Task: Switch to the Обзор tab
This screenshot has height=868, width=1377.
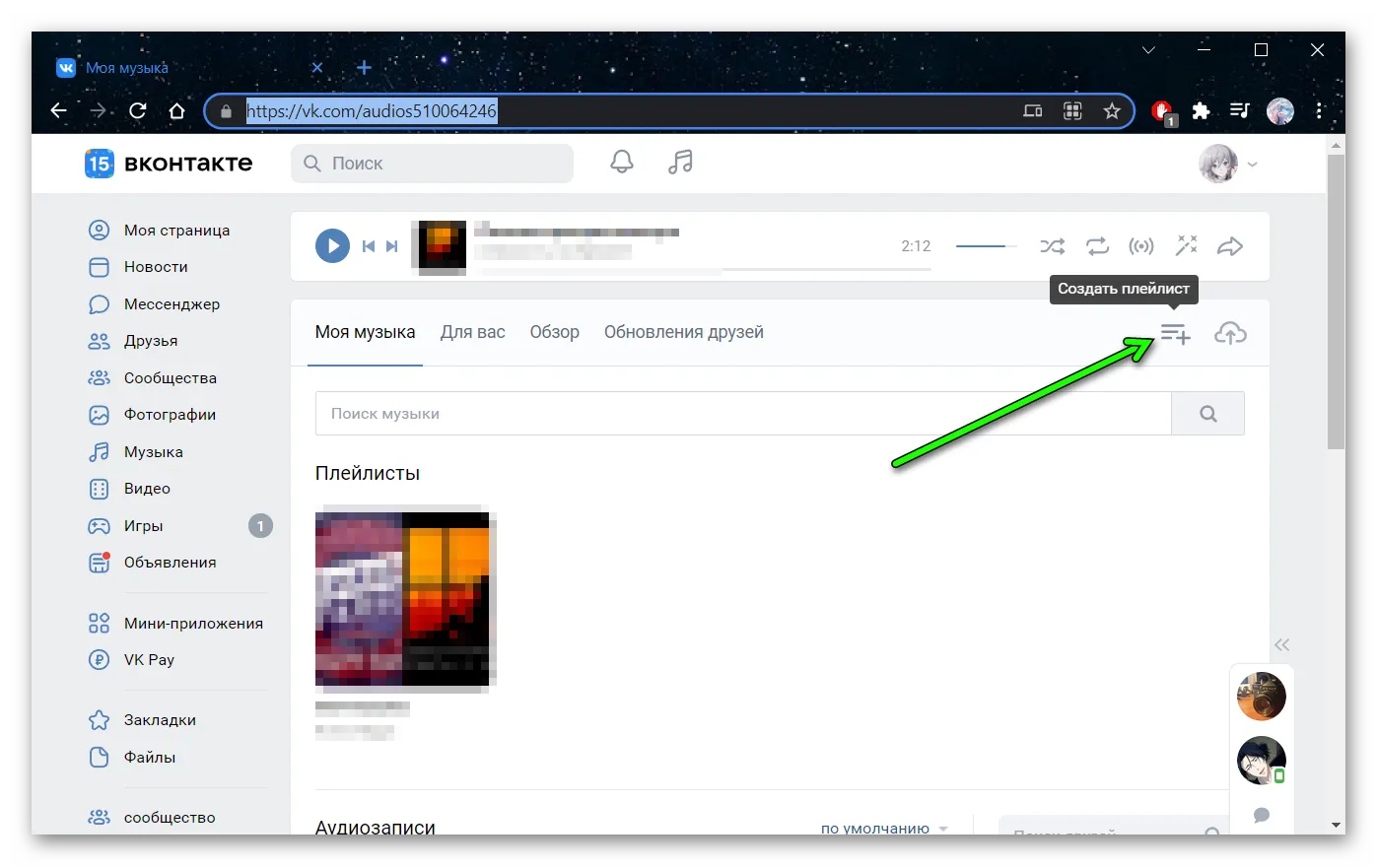Action: click(x=554, y=333)
